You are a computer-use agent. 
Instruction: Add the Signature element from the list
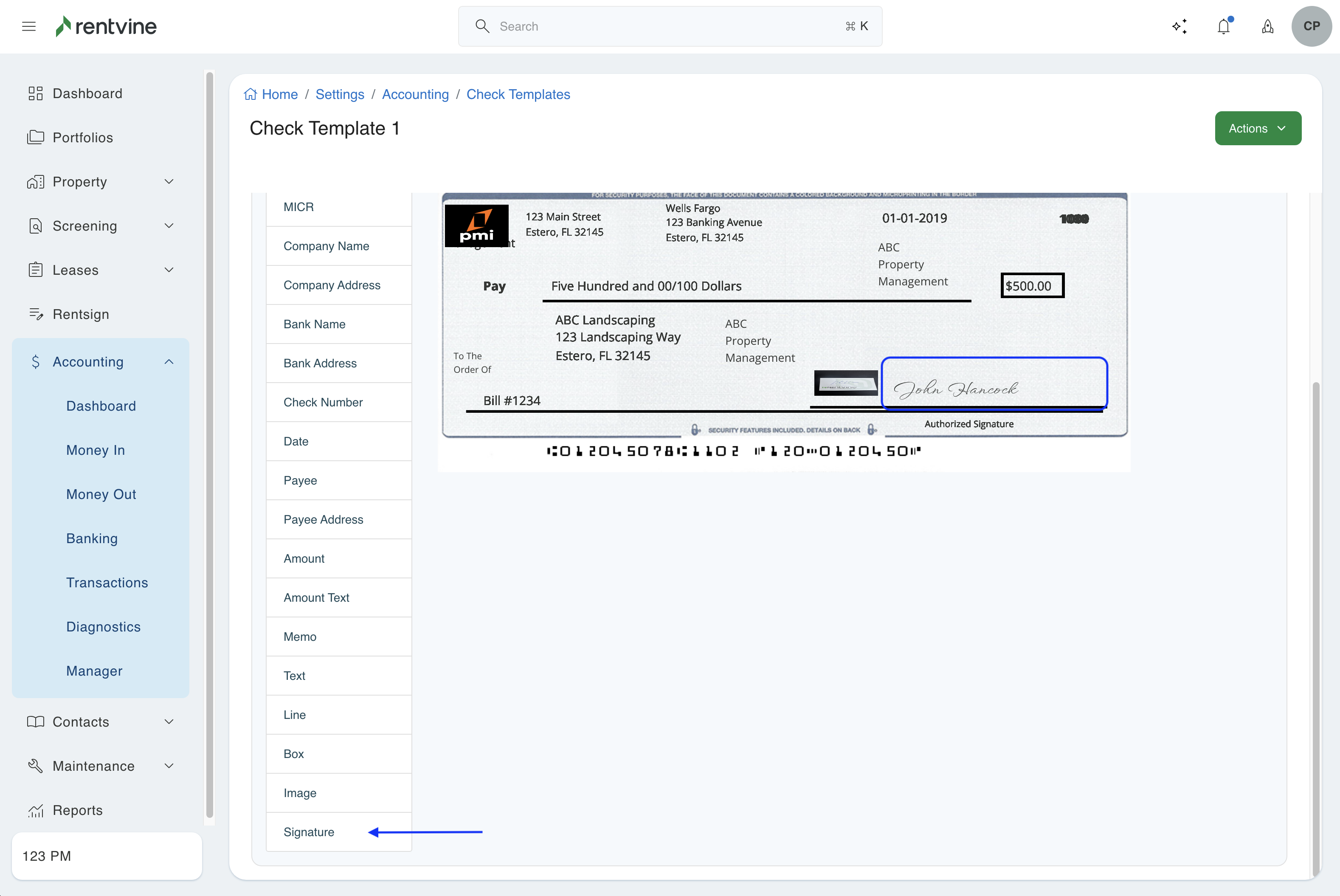pyautogui.click(x=309, y=831)
